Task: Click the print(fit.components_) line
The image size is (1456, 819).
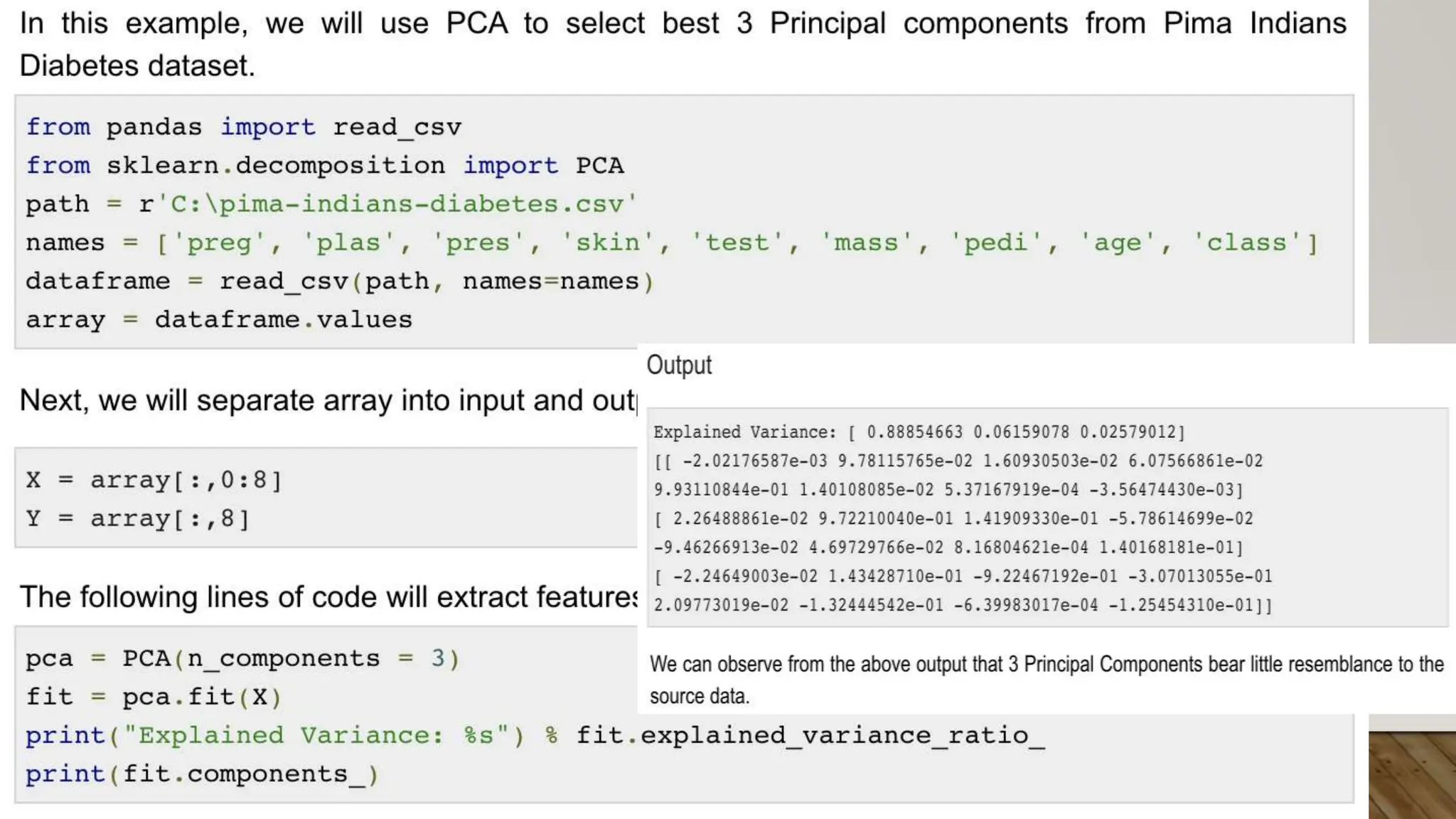Action: point(203,773)
